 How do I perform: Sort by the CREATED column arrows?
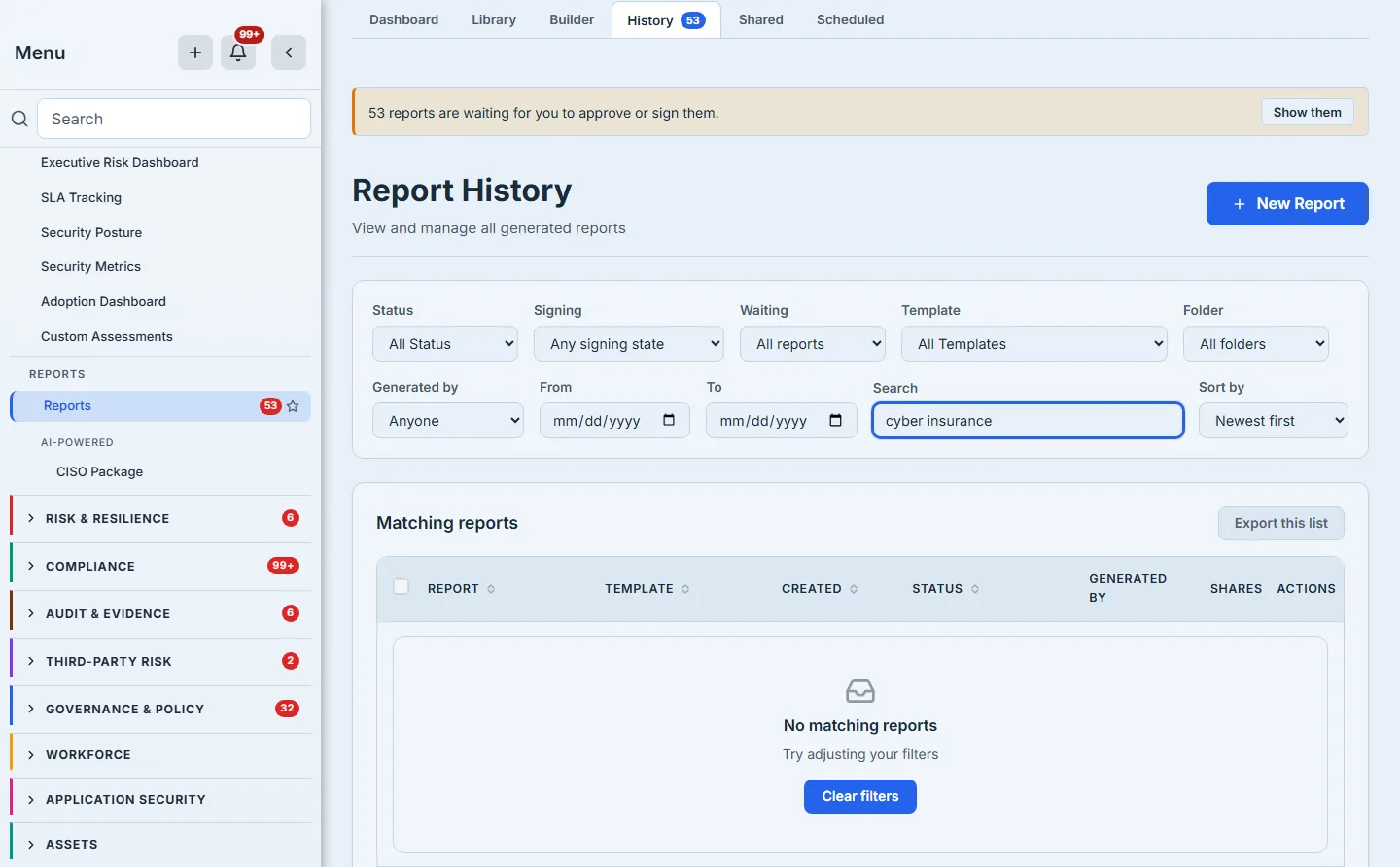pyautogui.click(x=854, y=589)
